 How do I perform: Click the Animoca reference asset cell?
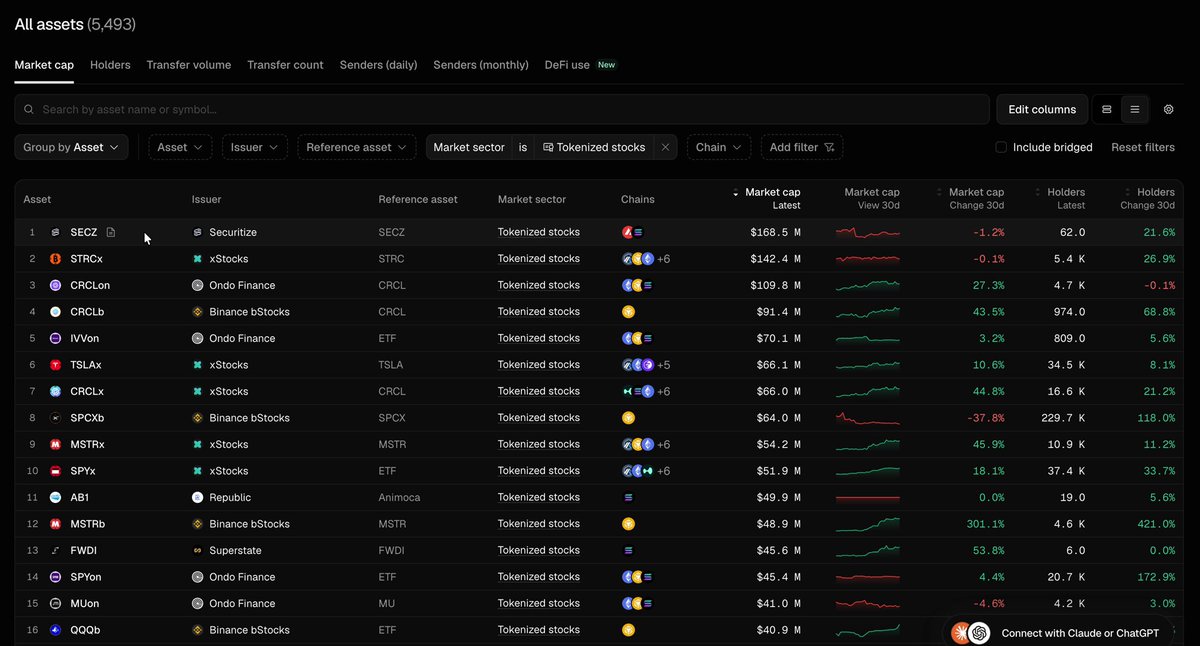click(400, 497)
